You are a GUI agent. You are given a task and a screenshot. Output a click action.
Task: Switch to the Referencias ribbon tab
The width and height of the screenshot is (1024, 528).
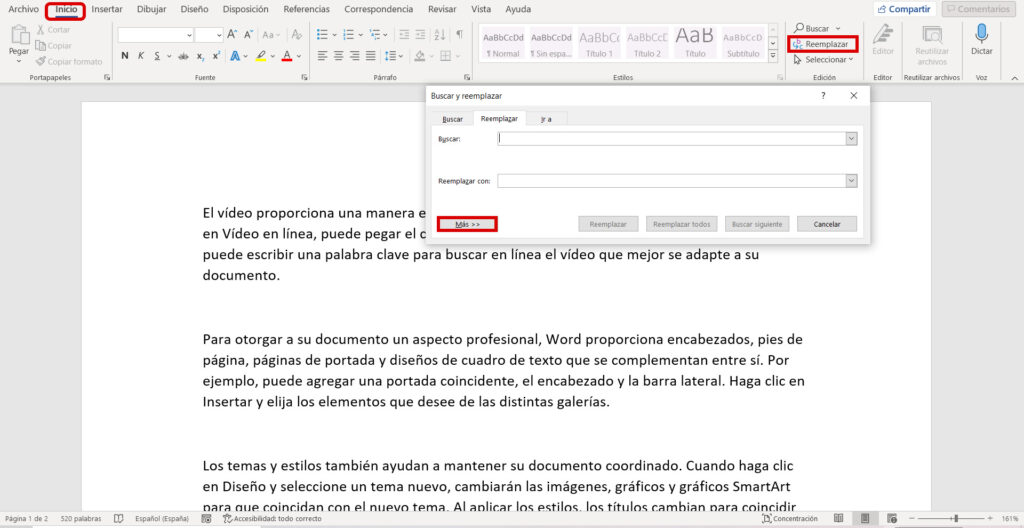306,9
